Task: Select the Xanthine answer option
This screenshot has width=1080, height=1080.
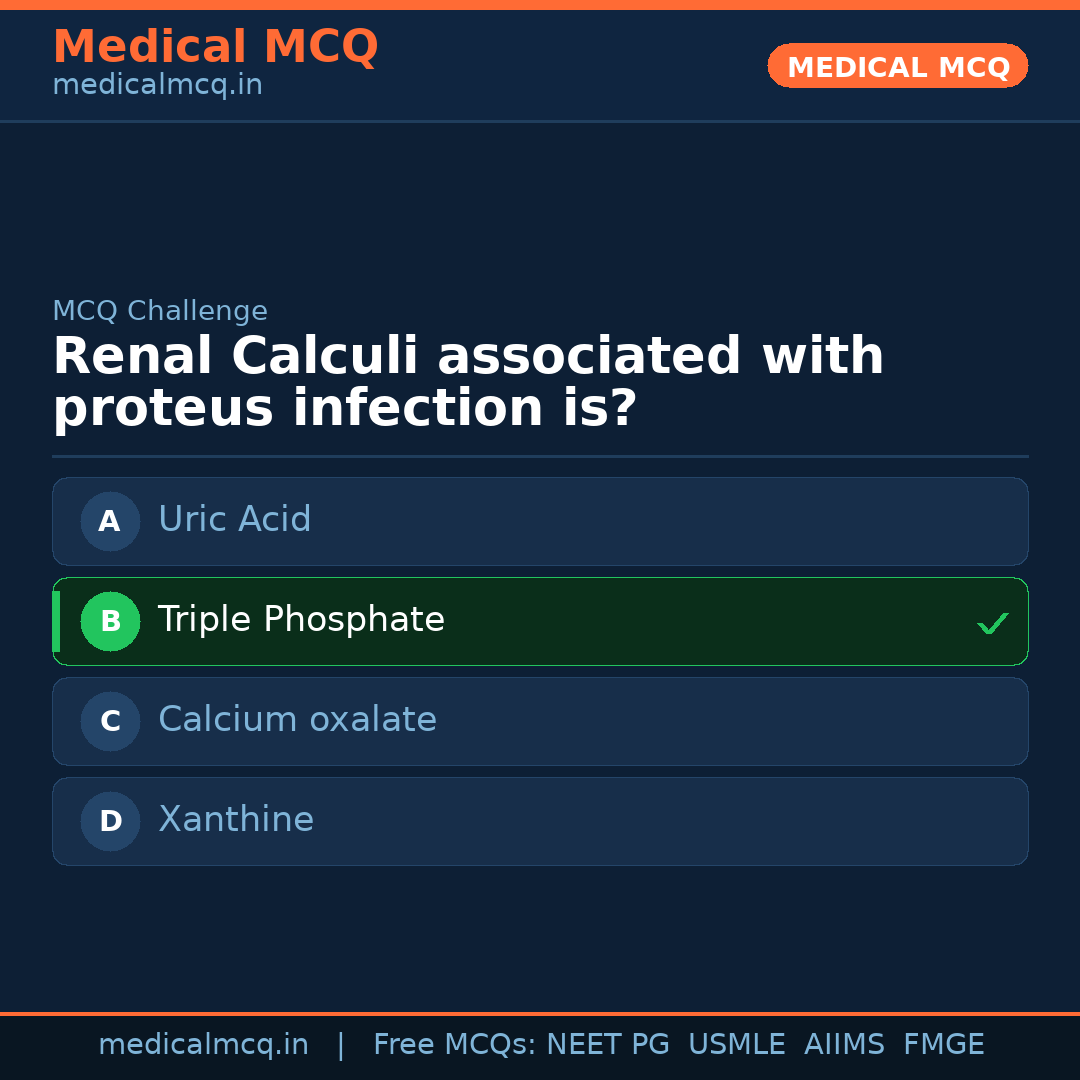Action: click(x=540, y=821)
